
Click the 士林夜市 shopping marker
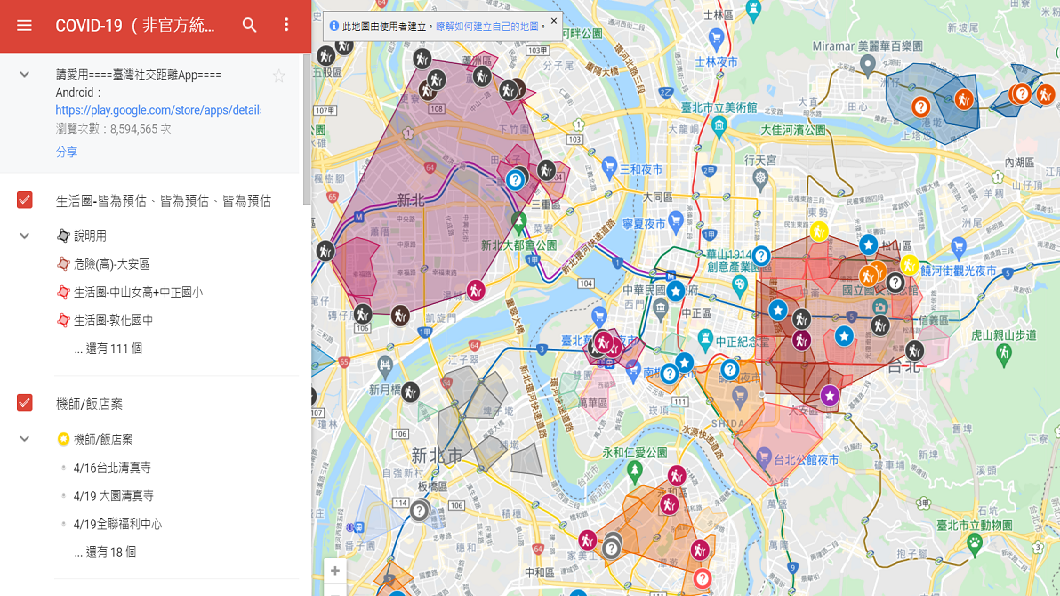point(716,38)
